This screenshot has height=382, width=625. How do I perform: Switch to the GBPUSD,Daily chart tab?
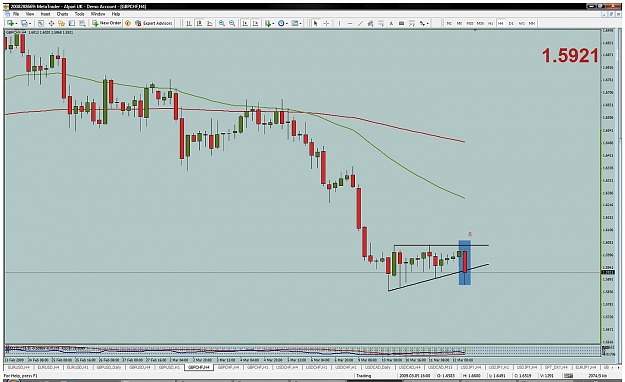pos(108,367)
